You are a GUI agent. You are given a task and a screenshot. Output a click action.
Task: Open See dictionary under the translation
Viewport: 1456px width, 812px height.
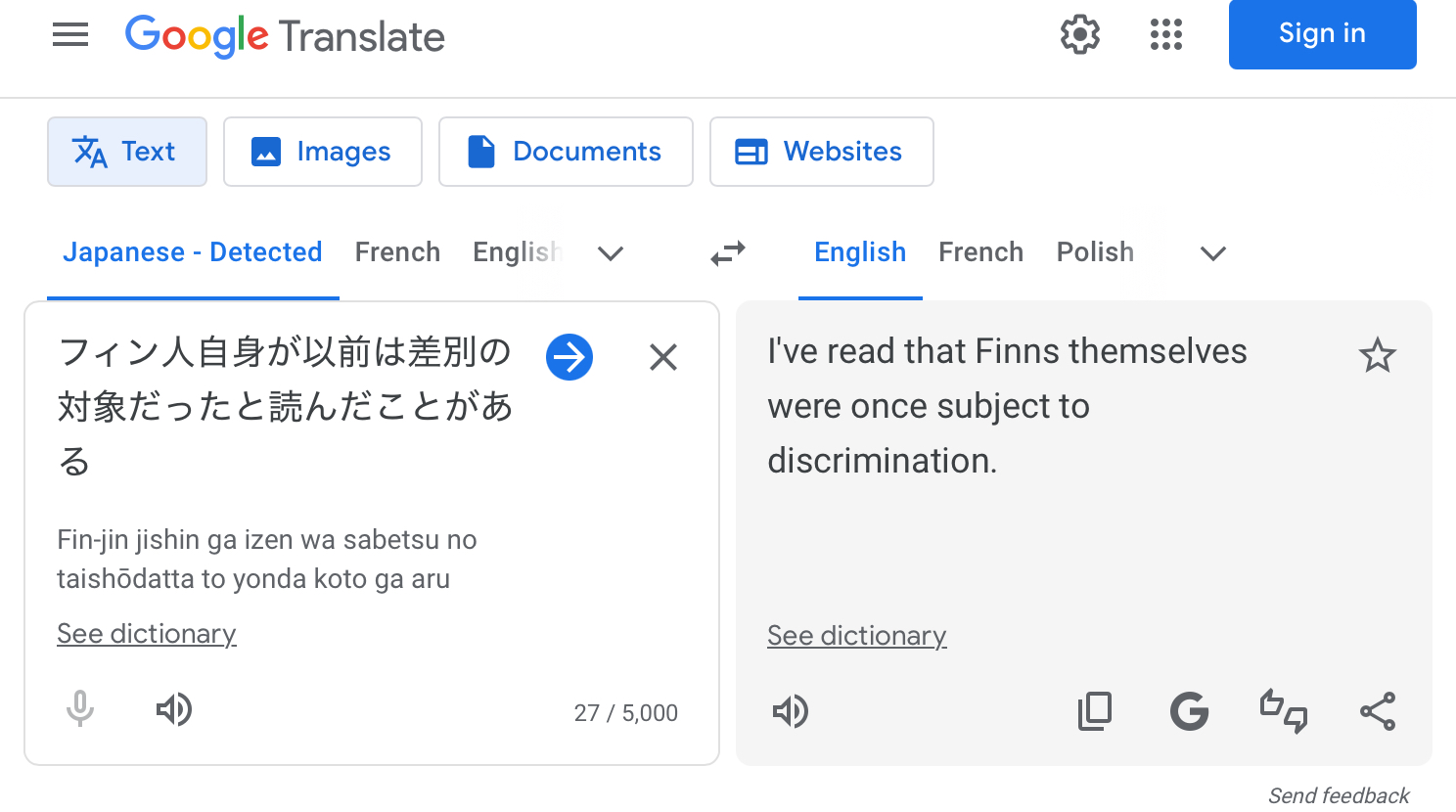(857, 636)
